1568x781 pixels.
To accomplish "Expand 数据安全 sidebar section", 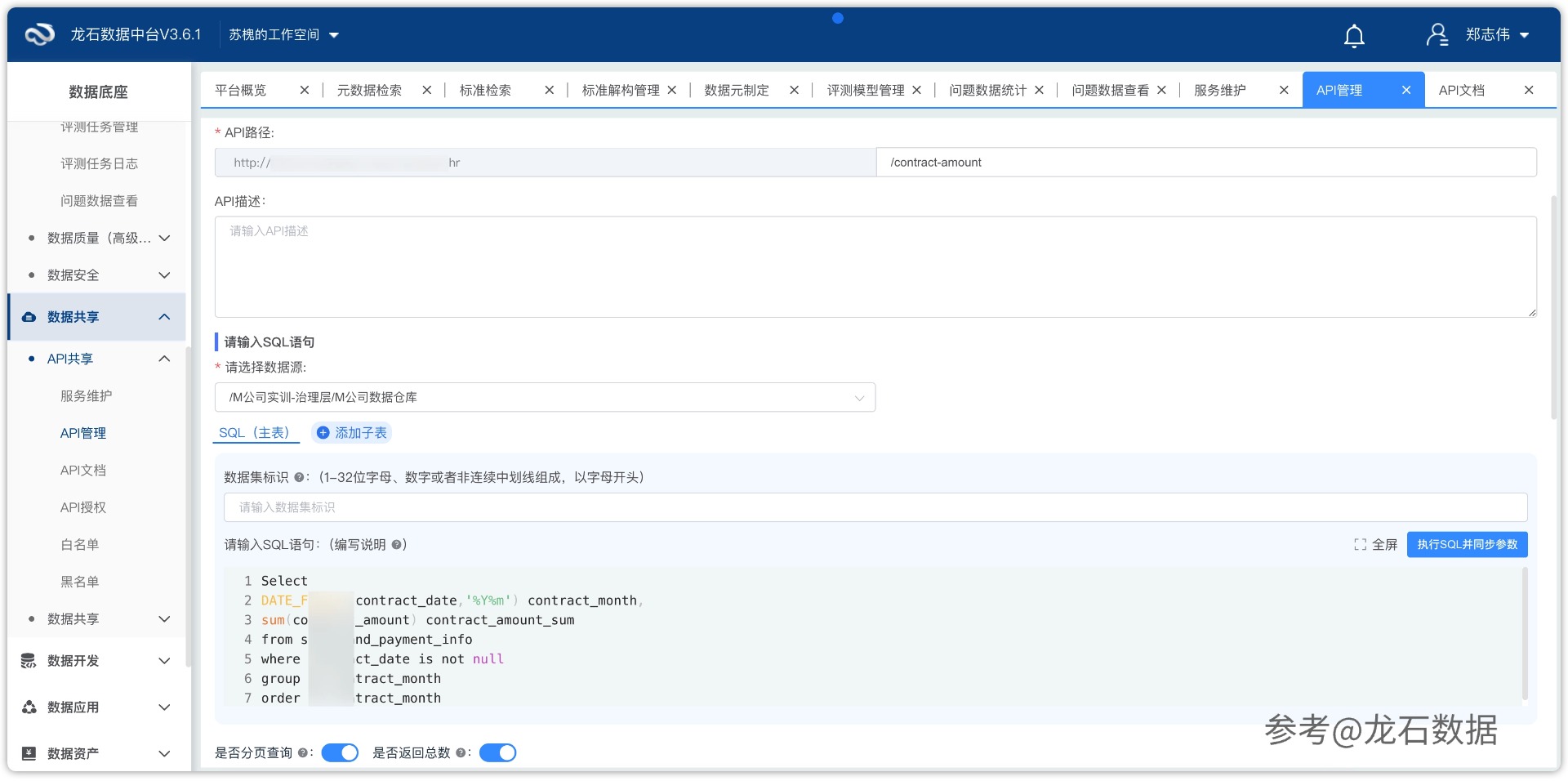I will click(164, 275).
